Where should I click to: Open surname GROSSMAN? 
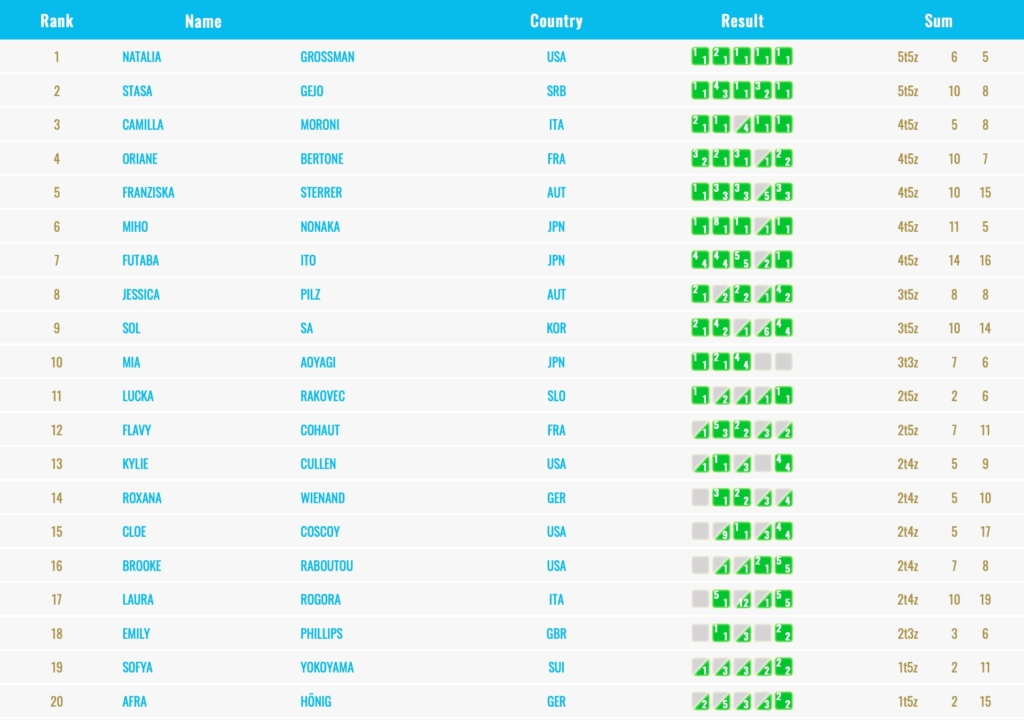(327, 57)
